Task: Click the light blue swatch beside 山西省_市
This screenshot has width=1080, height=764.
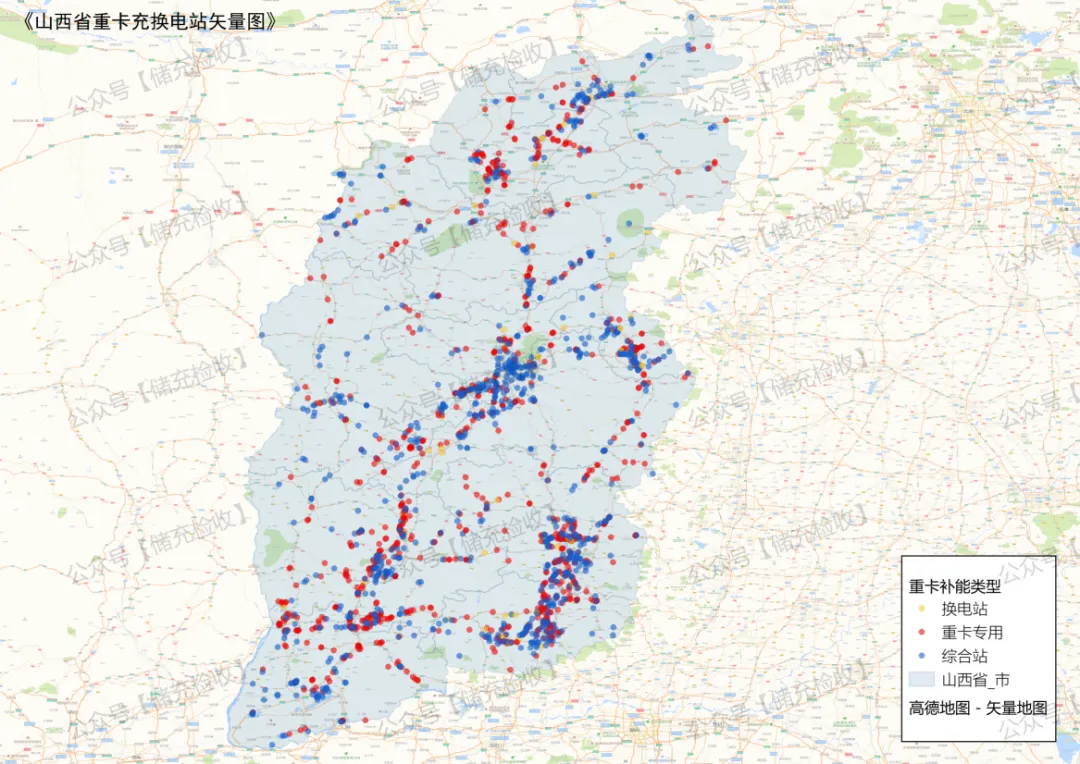Action: coord(922,679)
